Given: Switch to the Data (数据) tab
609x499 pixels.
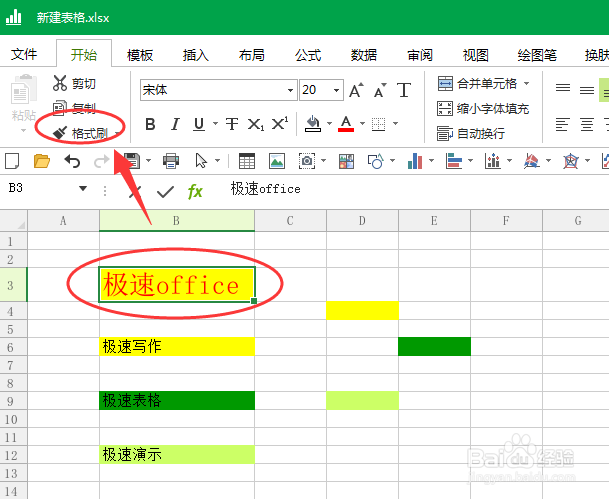Looking at the screenshot, I should pyautogui.click(x=364, y=55).
